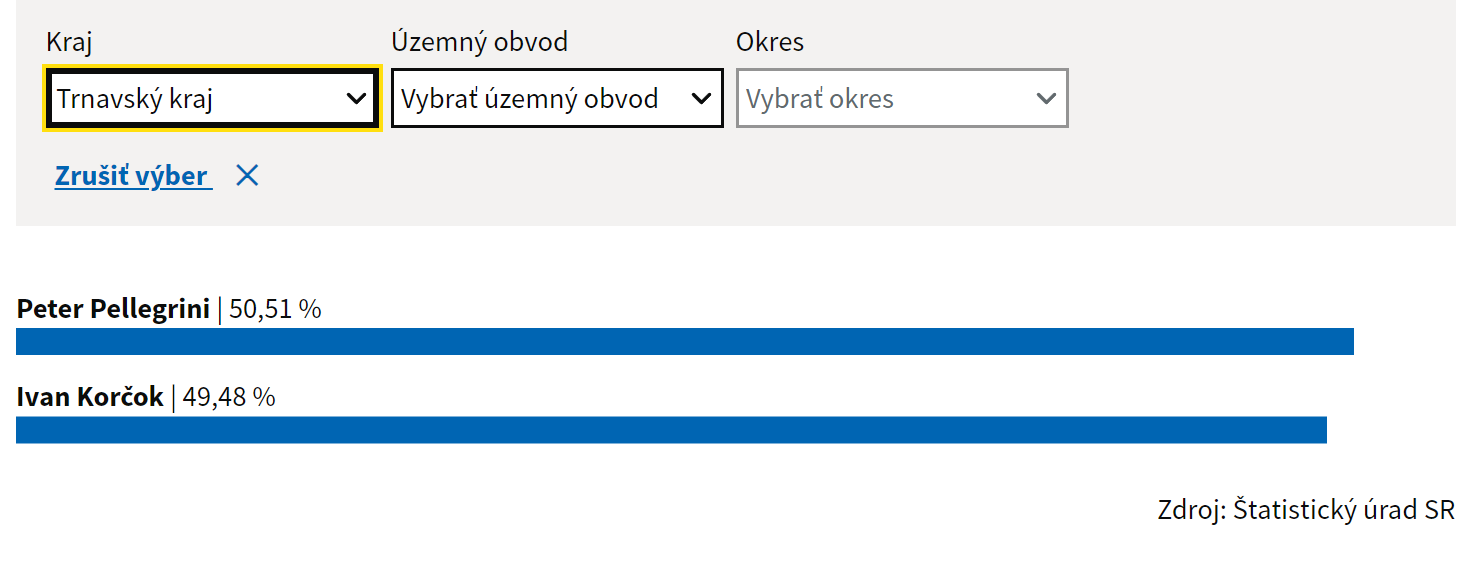This screenshot has width=1476, height=574.
Task: Open the Vybrať okres dropdown
Action: 901,99
